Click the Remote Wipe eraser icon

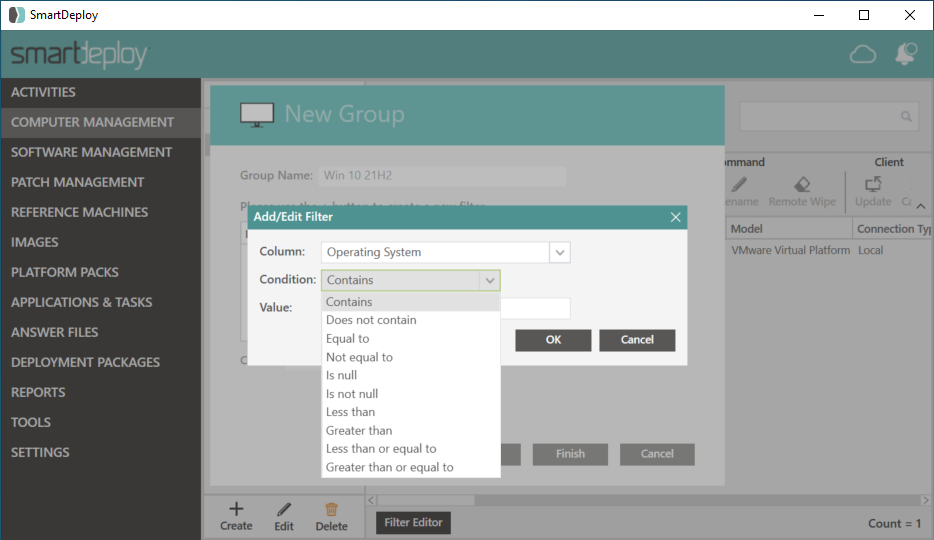[x=802, y=185]
